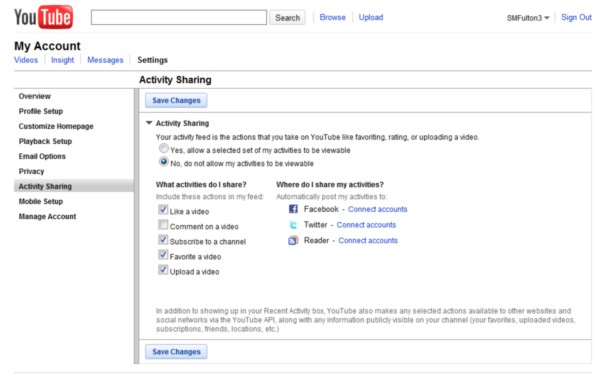Click the Search button
Image resolution: width=600 pixels, height=375 pixels.
coord(287,18)
